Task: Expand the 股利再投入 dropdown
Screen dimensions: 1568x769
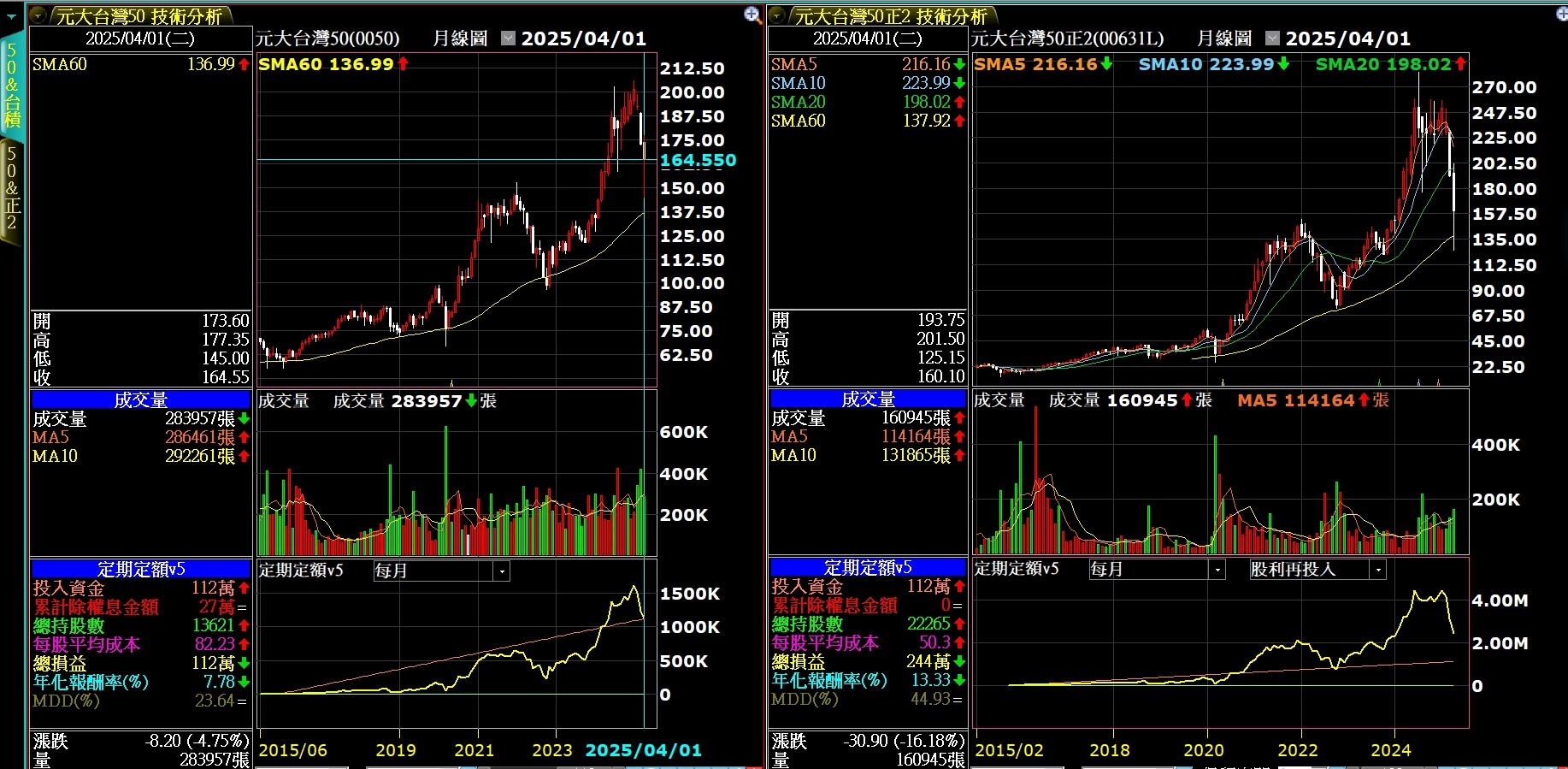Action: (1377, 570)
